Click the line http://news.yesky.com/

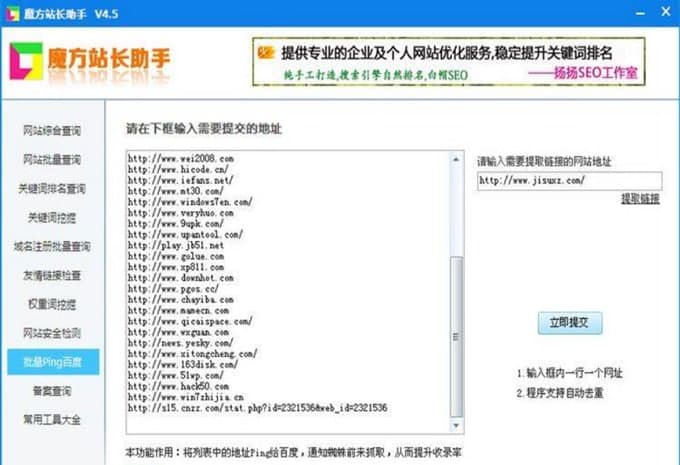(x=180, y=343)
